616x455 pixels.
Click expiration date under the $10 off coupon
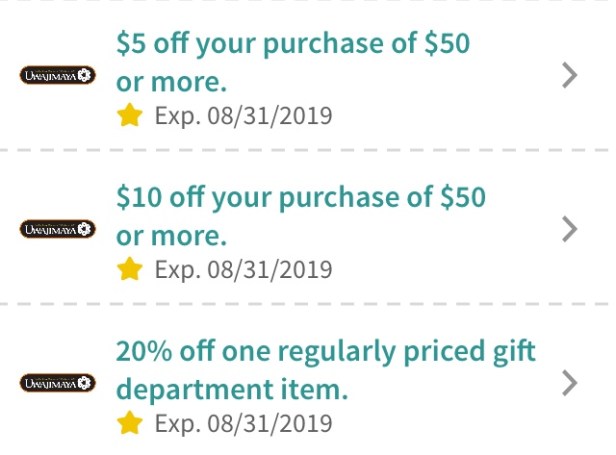click(243, 270)
